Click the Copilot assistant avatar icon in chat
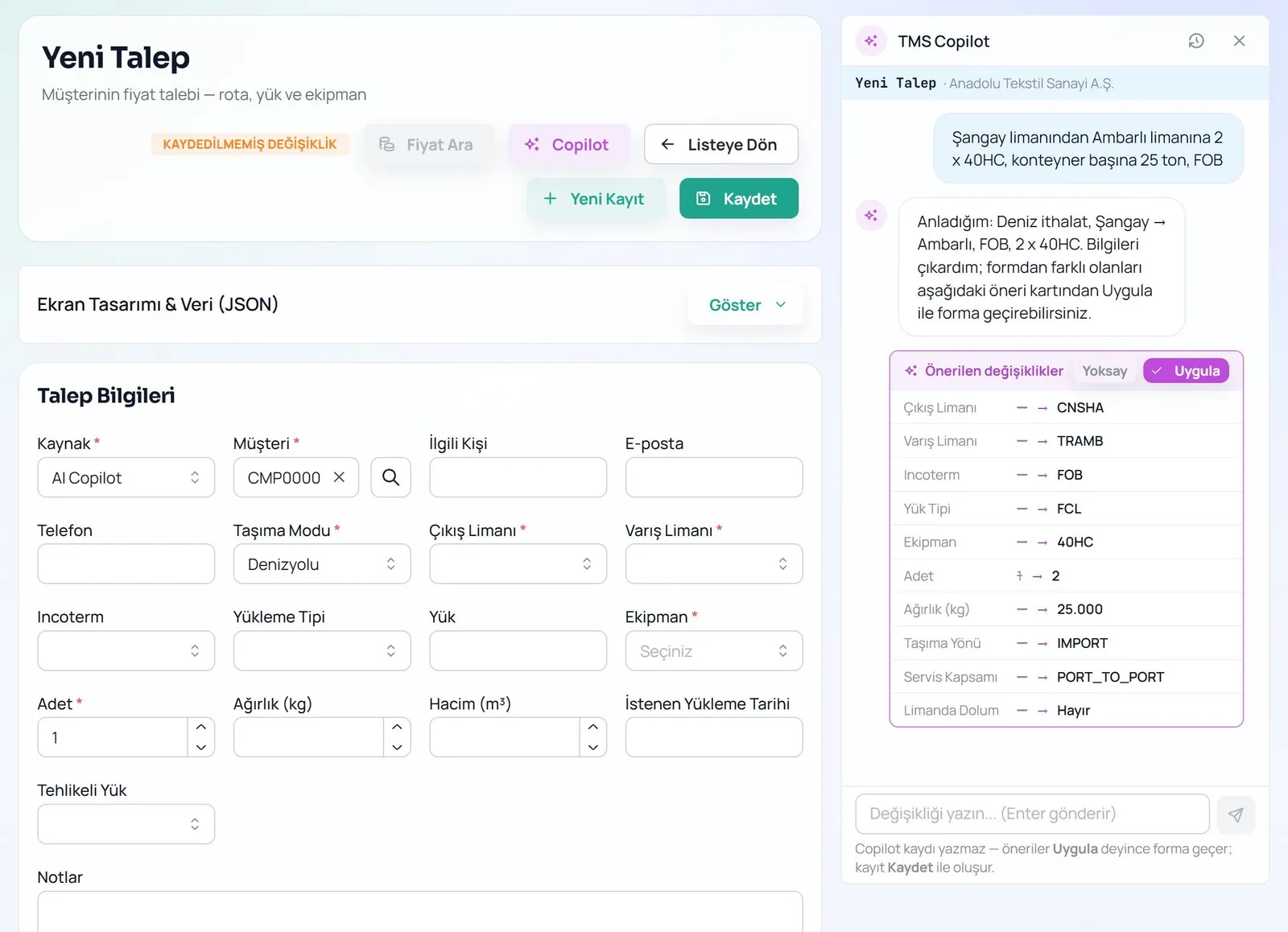Image resolution: width=1288 pixels, height=932 pixels. [x=871, y=216]
